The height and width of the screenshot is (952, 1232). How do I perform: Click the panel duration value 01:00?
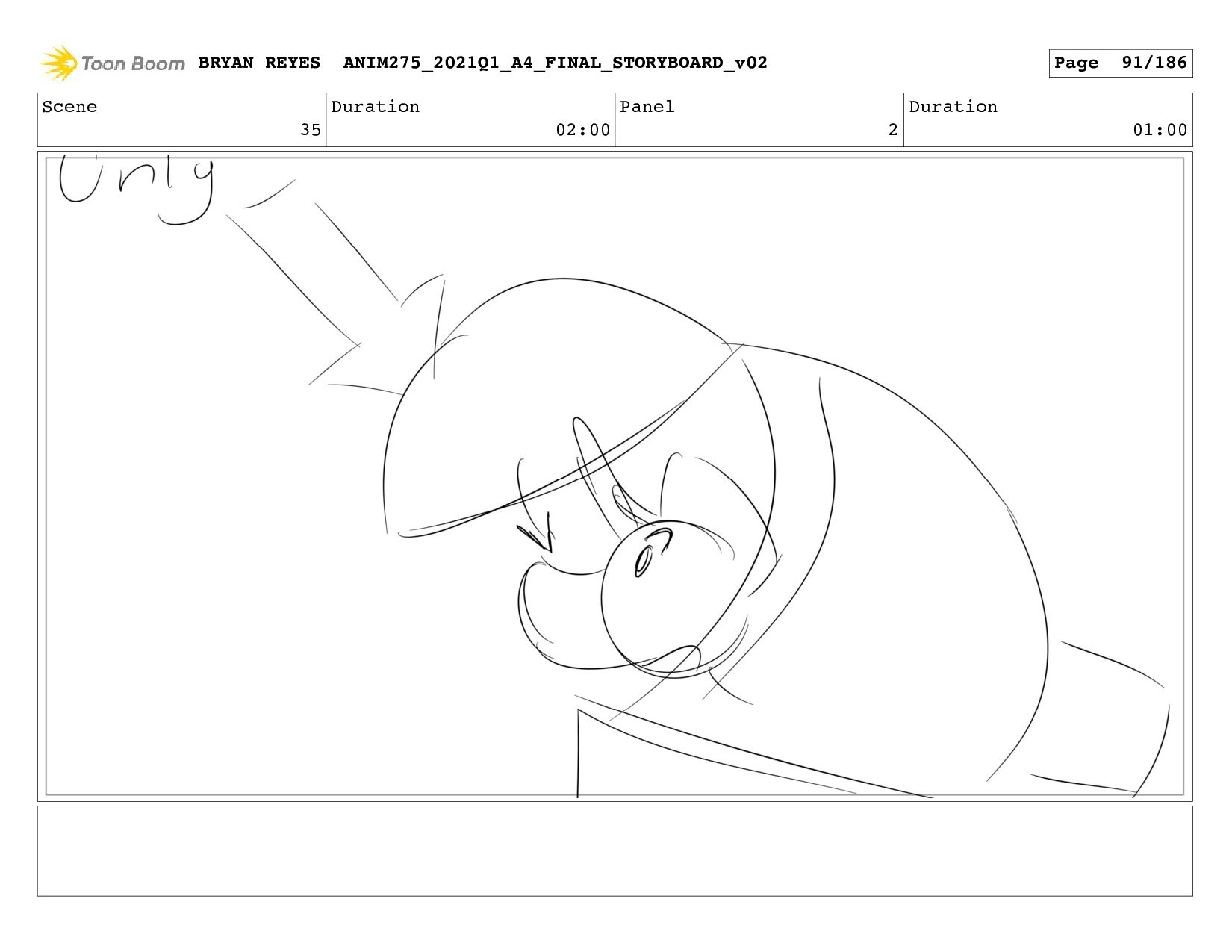tap(1160, 130)
